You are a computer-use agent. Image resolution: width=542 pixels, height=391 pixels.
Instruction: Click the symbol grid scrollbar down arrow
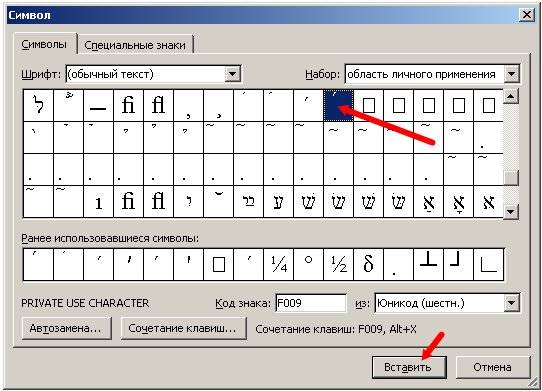pyautogui.click(x=511, y=211)
